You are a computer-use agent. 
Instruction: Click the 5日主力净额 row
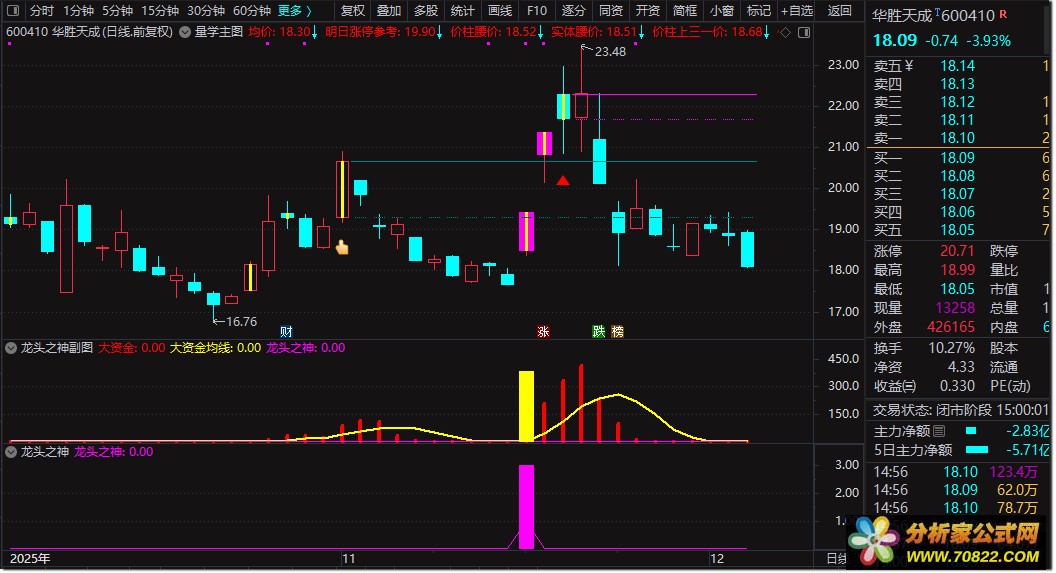(960, 450)
